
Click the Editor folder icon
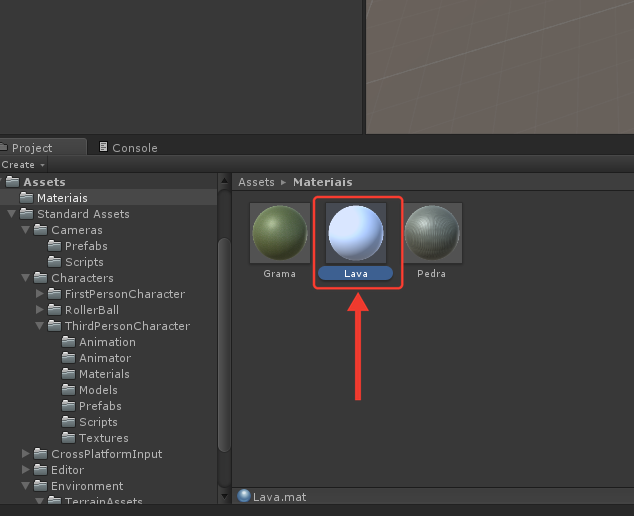coord(40,469)
